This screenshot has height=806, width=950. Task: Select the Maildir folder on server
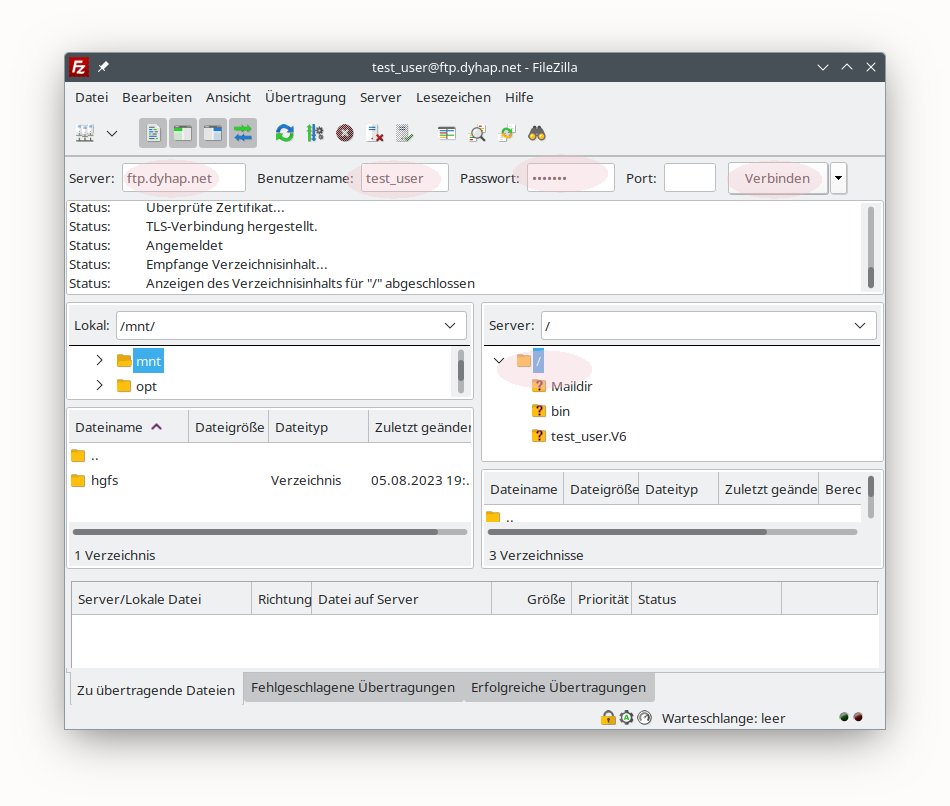(571, 386)
